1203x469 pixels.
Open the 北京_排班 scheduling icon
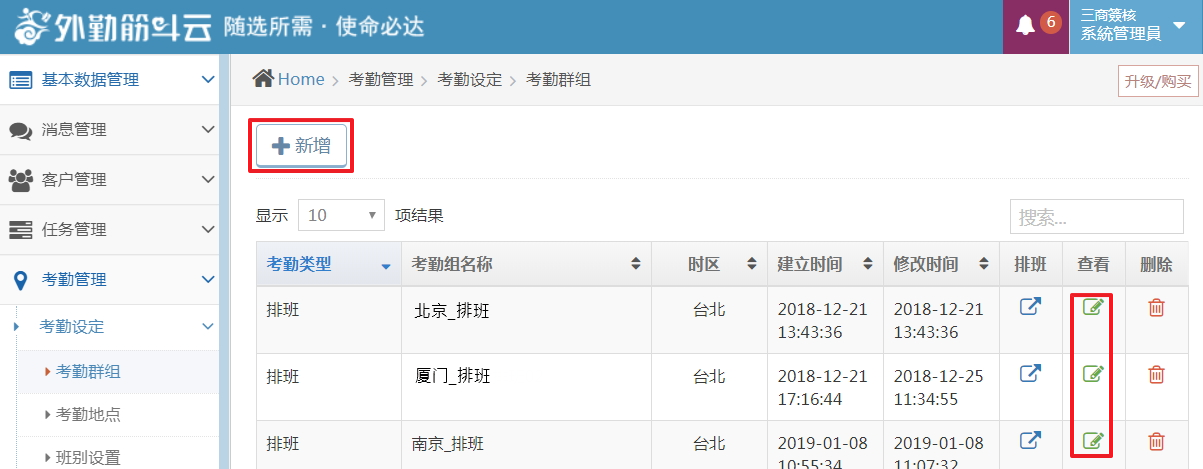pos(1030,307)
